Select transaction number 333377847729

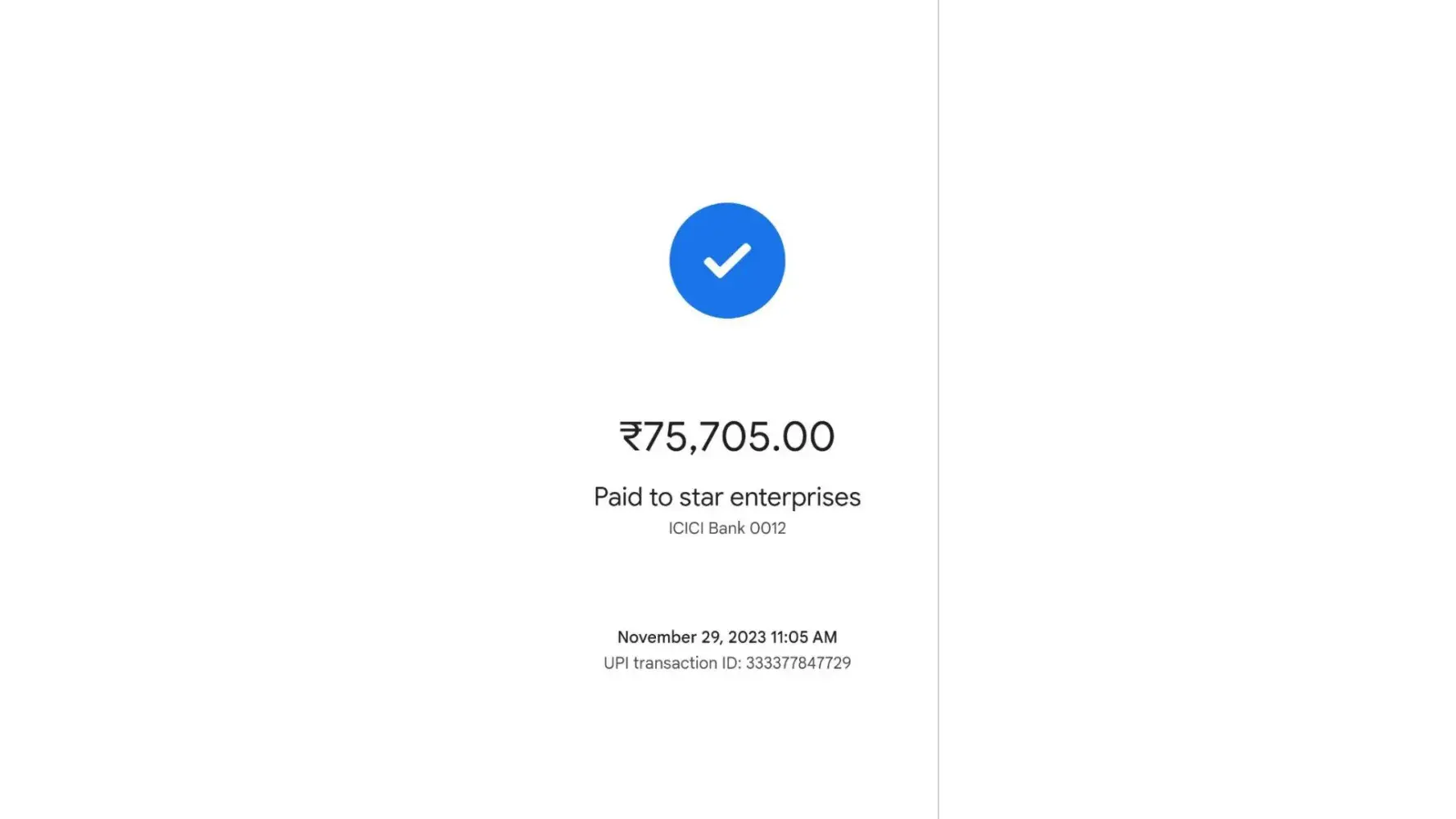(x=798, y=663)
